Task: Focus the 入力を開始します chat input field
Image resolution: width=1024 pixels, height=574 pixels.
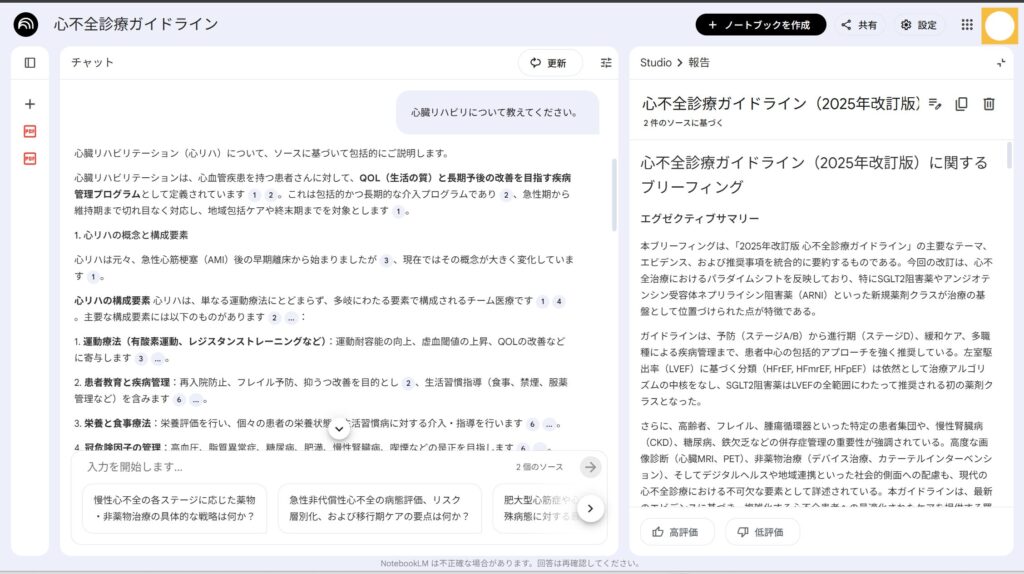Action: coord(290,467)
